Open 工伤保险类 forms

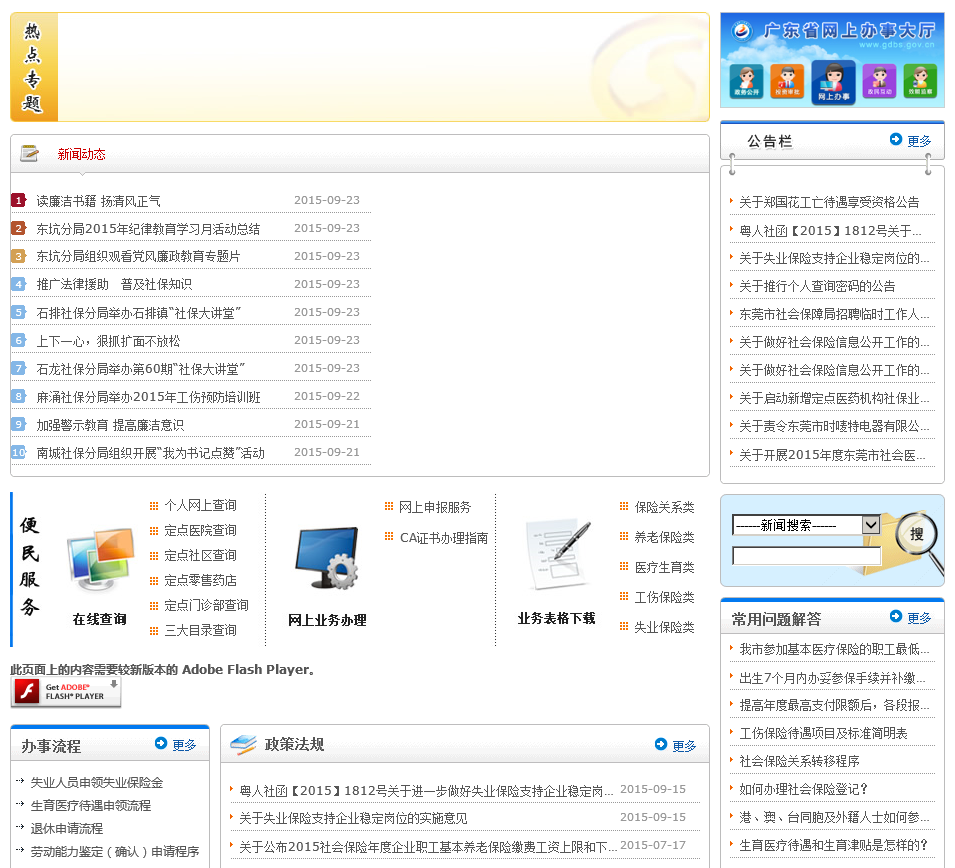(x=664, y=597)
